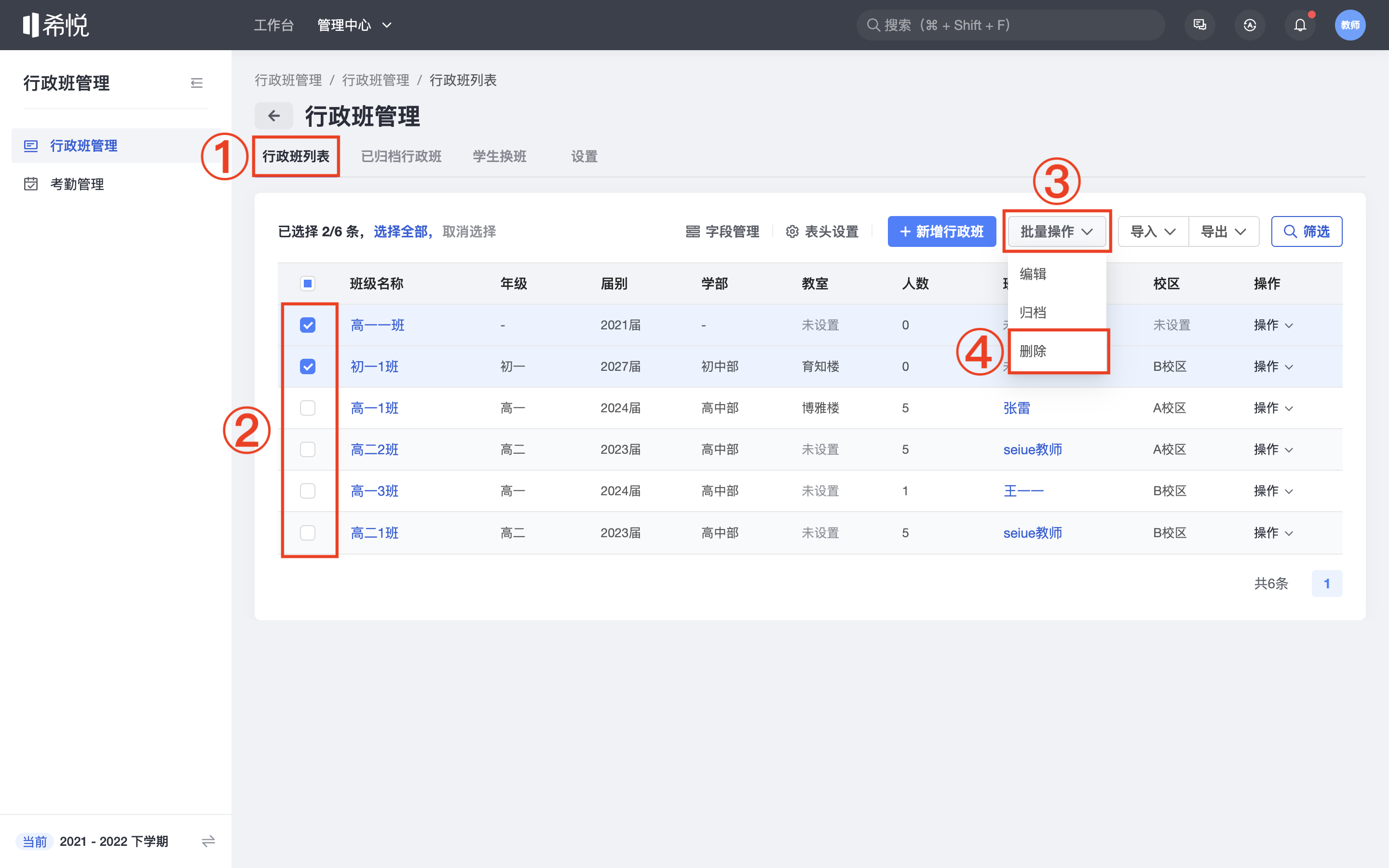Choose 归档 from batch menu
Viewport: 1389px width, 868px height.
(x=1057, y=312)
